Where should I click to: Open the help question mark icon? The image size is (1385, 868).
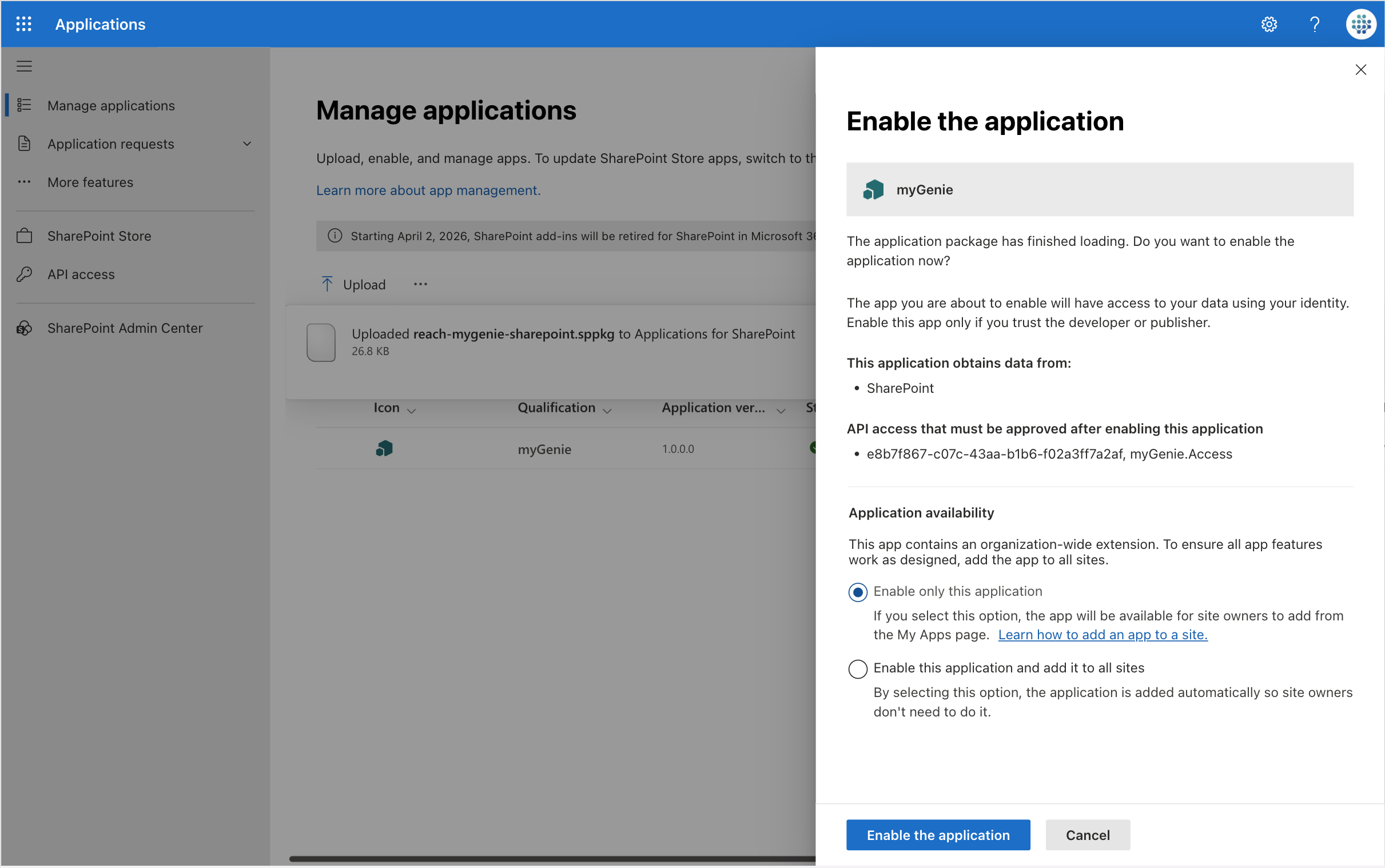(x=1315, y=24)
